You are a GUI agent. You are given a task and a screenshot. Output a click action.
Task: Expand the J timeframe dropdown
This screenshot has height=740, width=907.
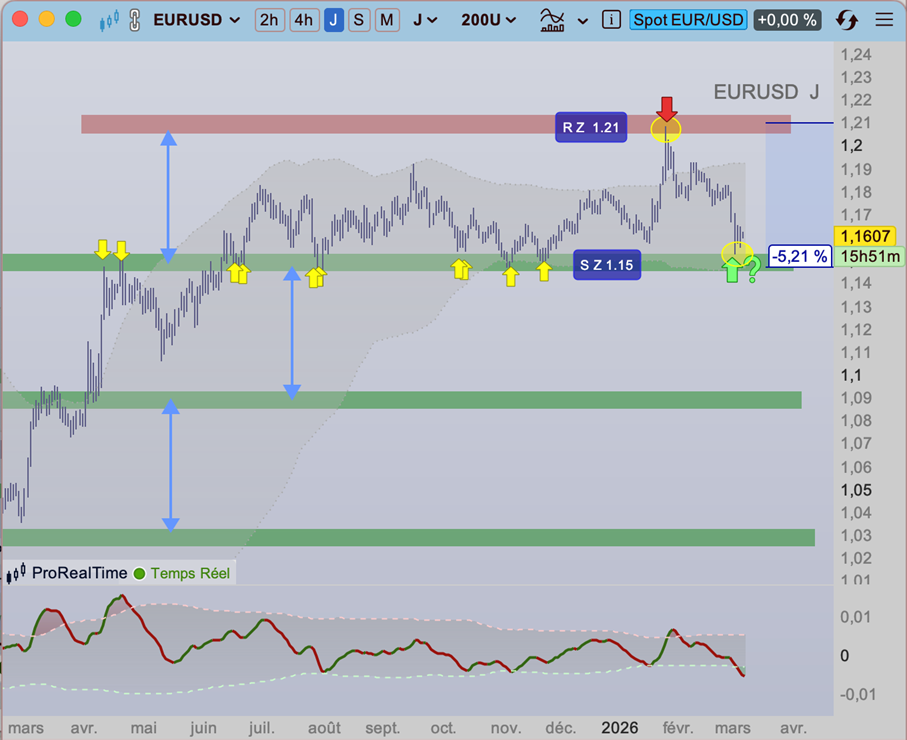pos(425,20)
